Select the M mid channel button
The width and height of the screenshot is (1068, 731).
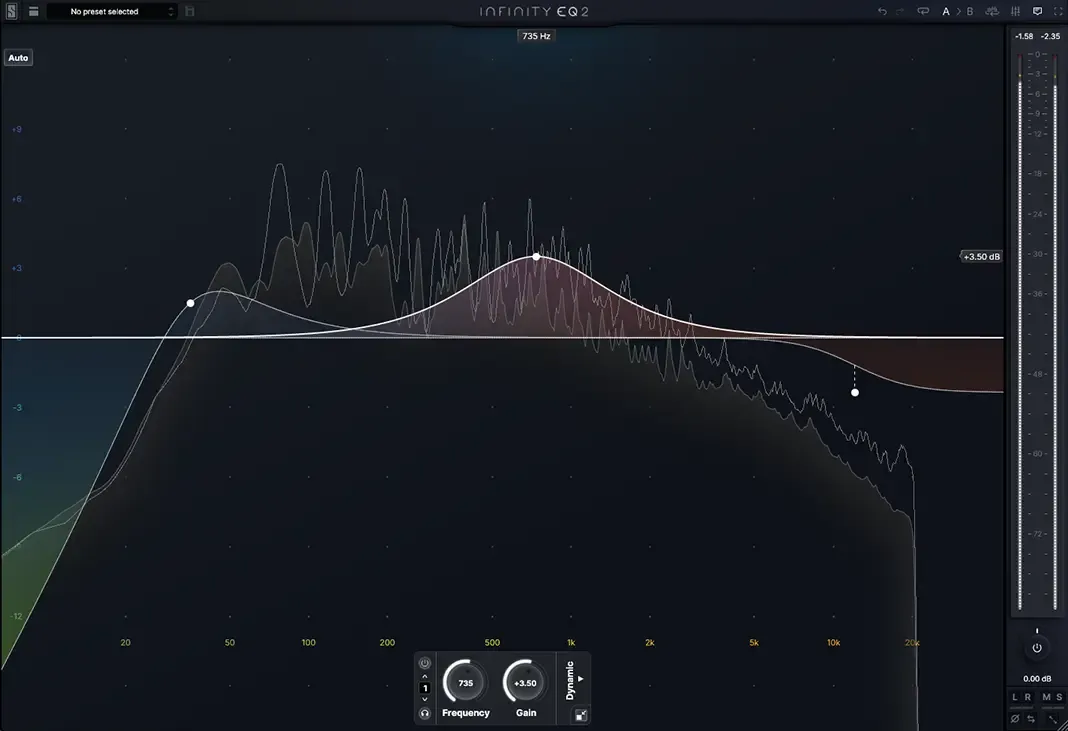1046,697
